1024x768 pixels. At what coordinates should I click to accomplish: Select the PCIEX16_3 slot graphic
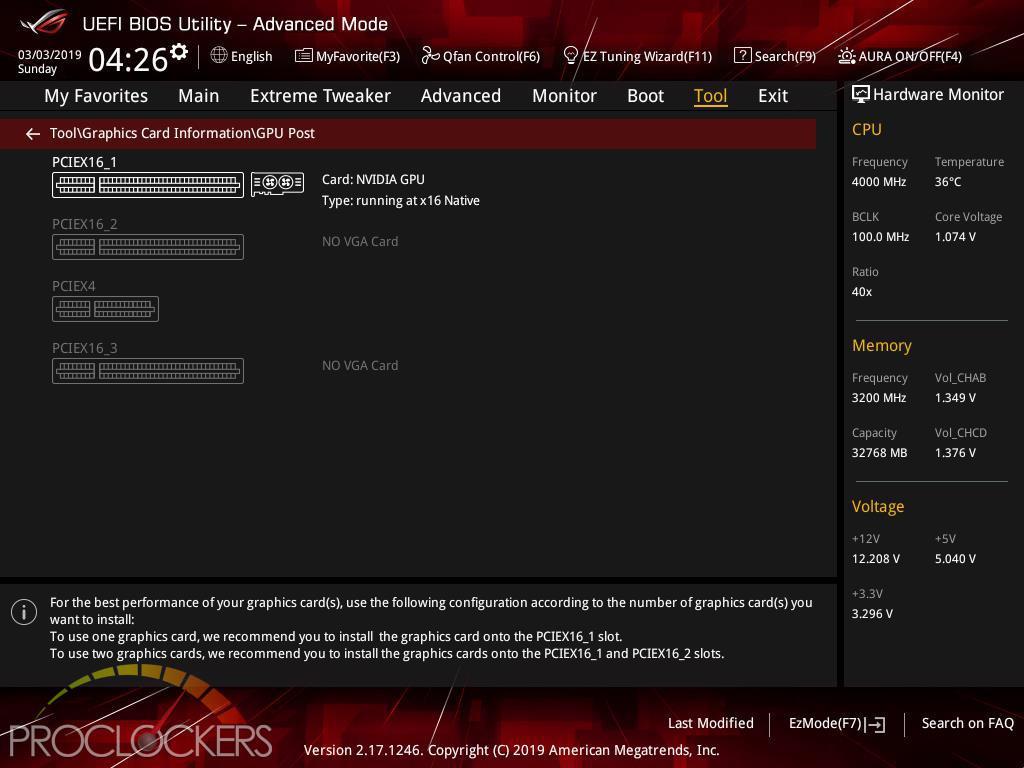(148, 371)
